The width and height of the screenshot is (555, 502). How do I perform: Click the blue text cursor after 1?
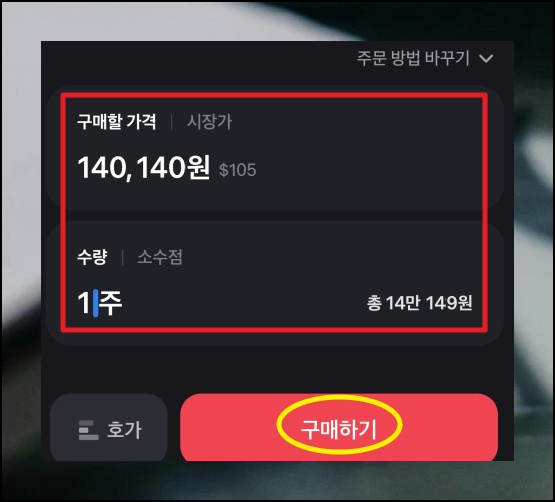[96, 303]
